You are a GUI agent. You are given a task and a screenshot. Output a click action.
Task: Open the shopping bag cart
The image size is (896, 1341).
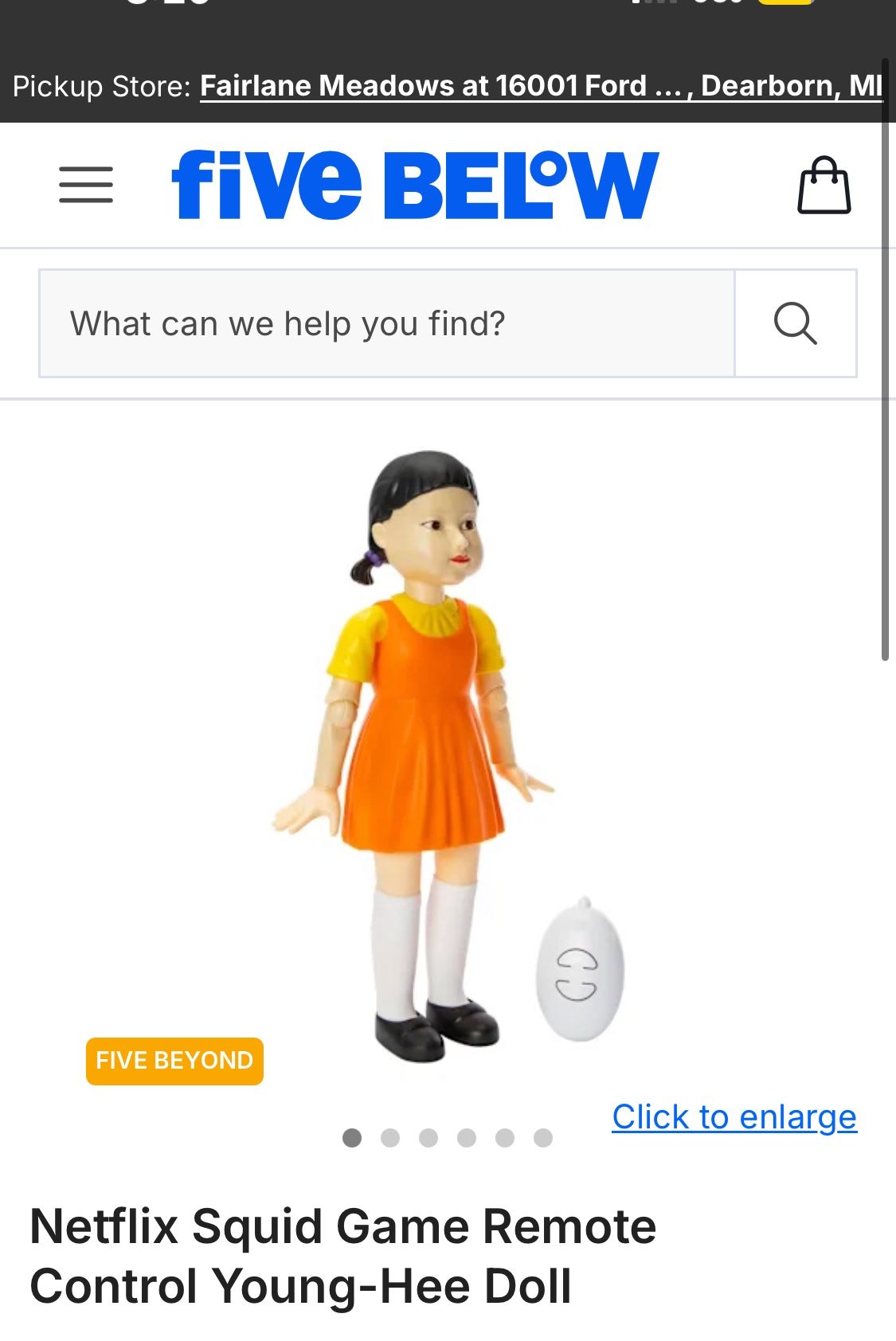[824, 185]
